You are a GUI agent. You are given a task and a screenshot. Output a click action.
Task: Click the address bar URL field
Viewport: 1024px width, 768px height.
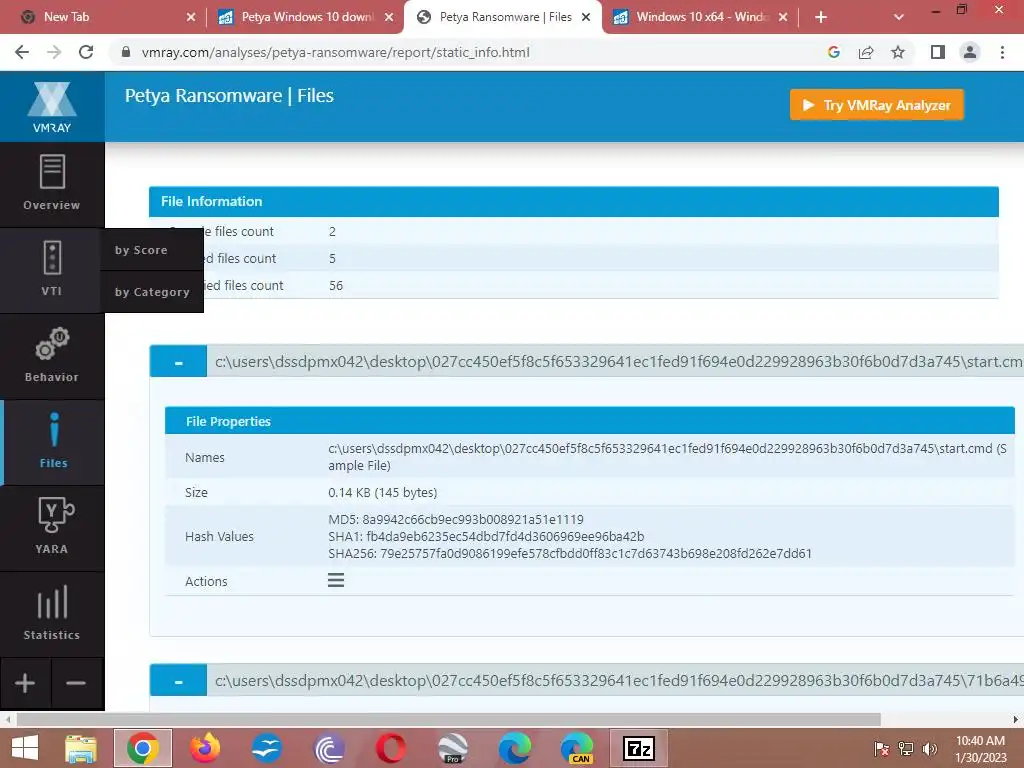click(x=470, y=52)
